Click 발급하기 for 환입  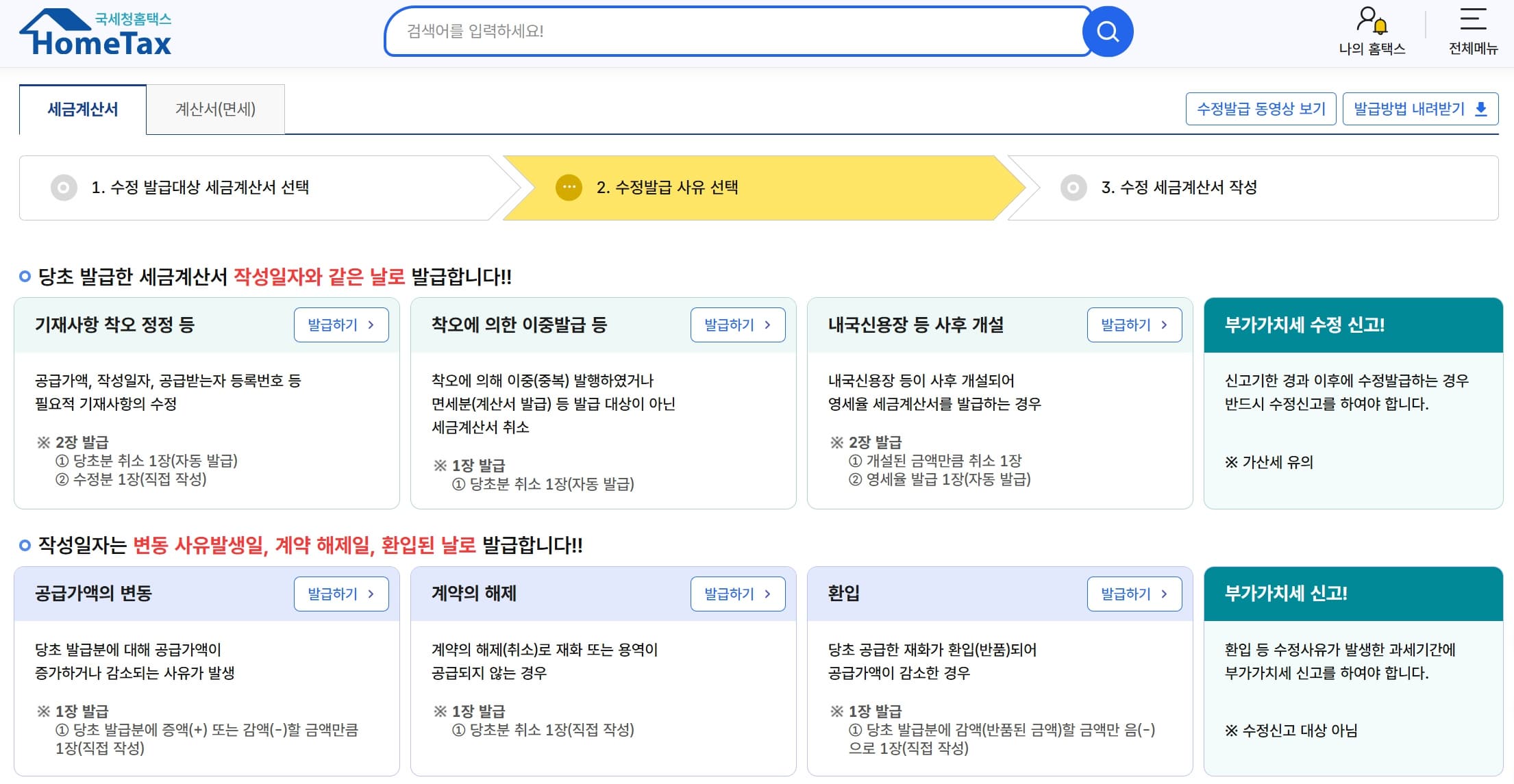click(x=1134, y=594)
